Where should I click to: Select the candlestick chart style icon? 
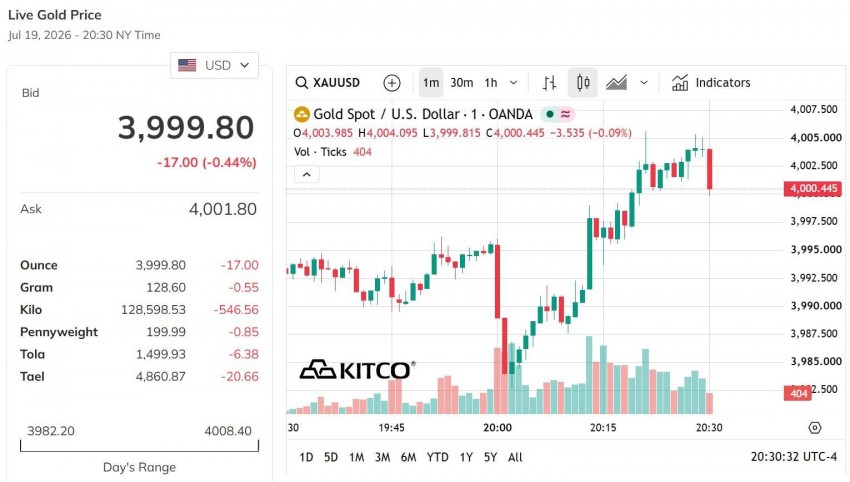point(583,83)
